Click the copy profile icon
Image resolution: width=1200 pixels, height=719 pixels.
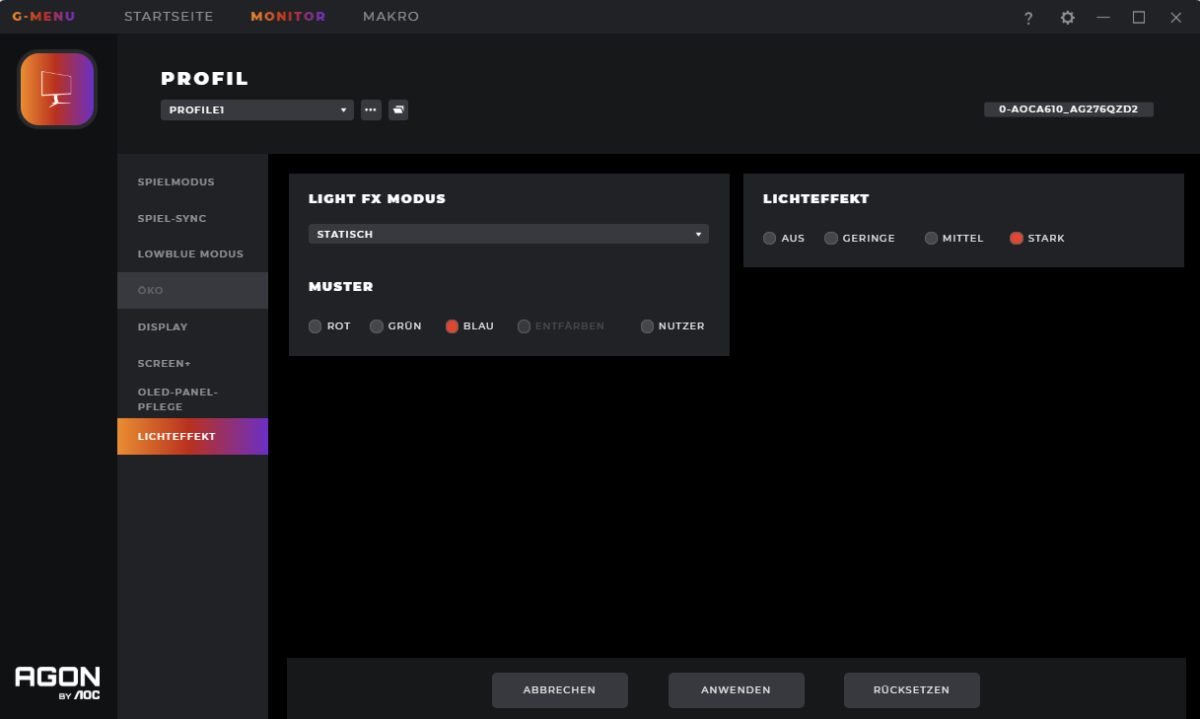pyautogui.click(x=398, y=110)
